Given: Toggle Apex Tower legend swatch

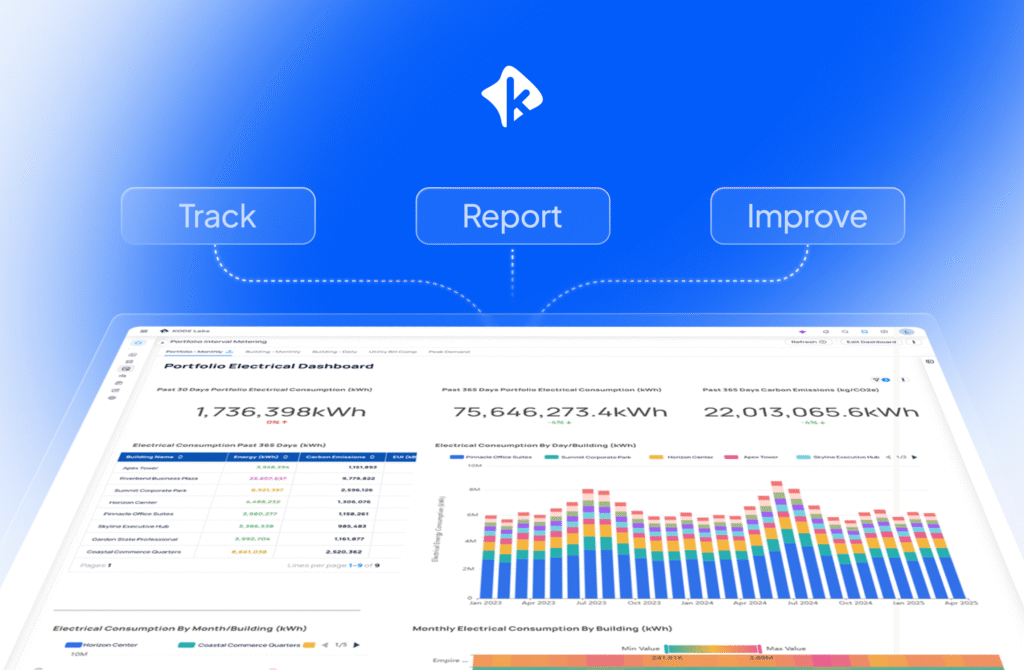Looking at the screenshot, I should tap(731, 457).
